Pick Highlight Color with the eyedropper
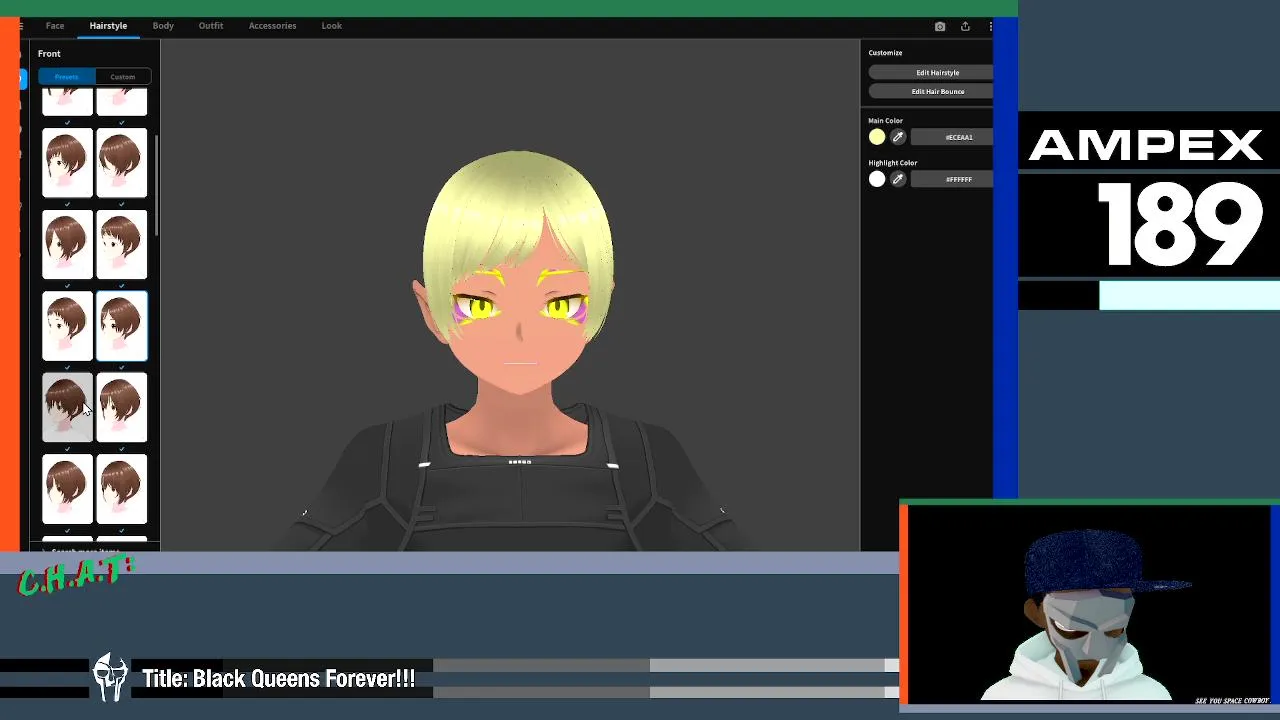 pyautogui.click(x=898, y=179)
